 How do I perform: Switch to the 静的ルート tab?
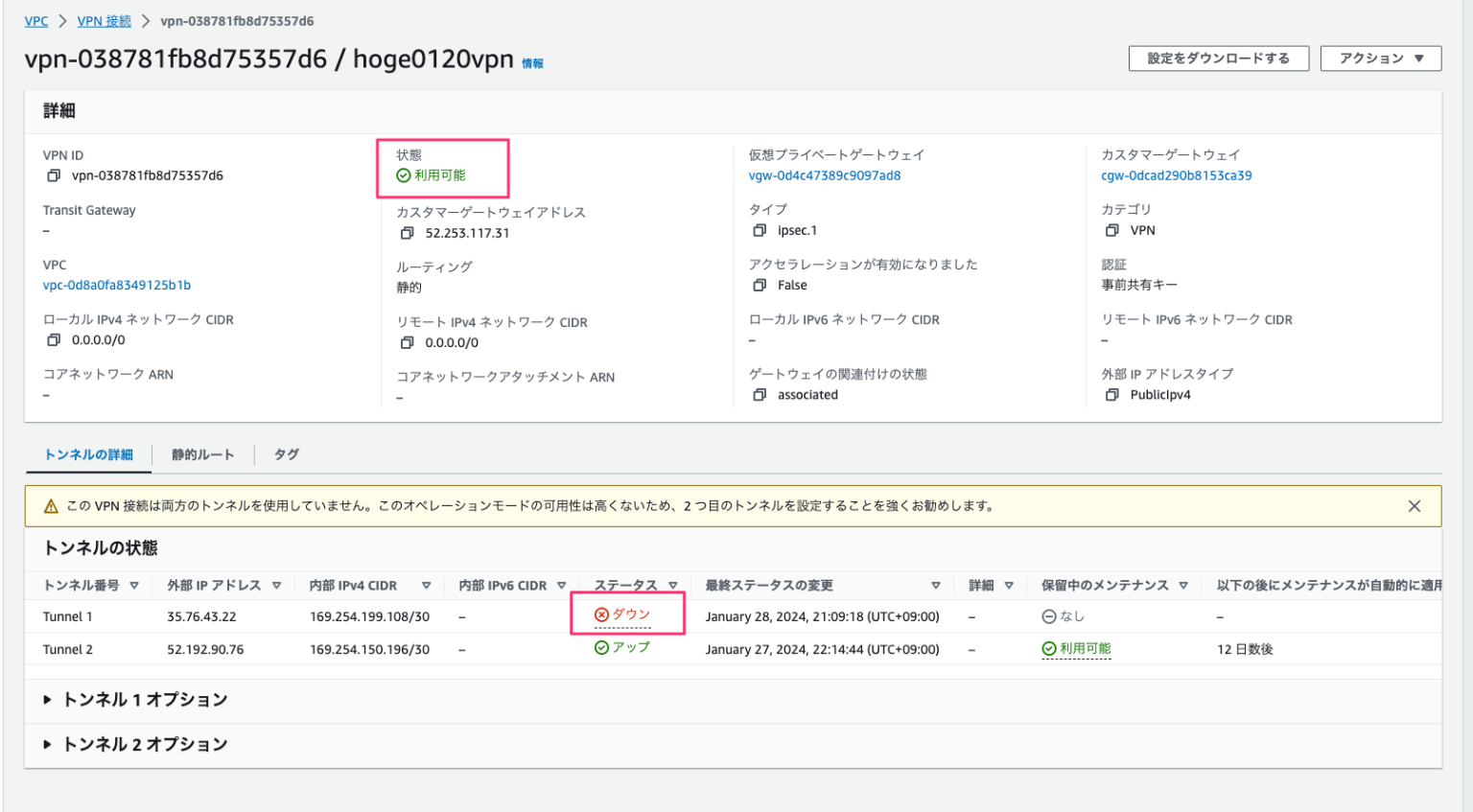pos(202,454)
